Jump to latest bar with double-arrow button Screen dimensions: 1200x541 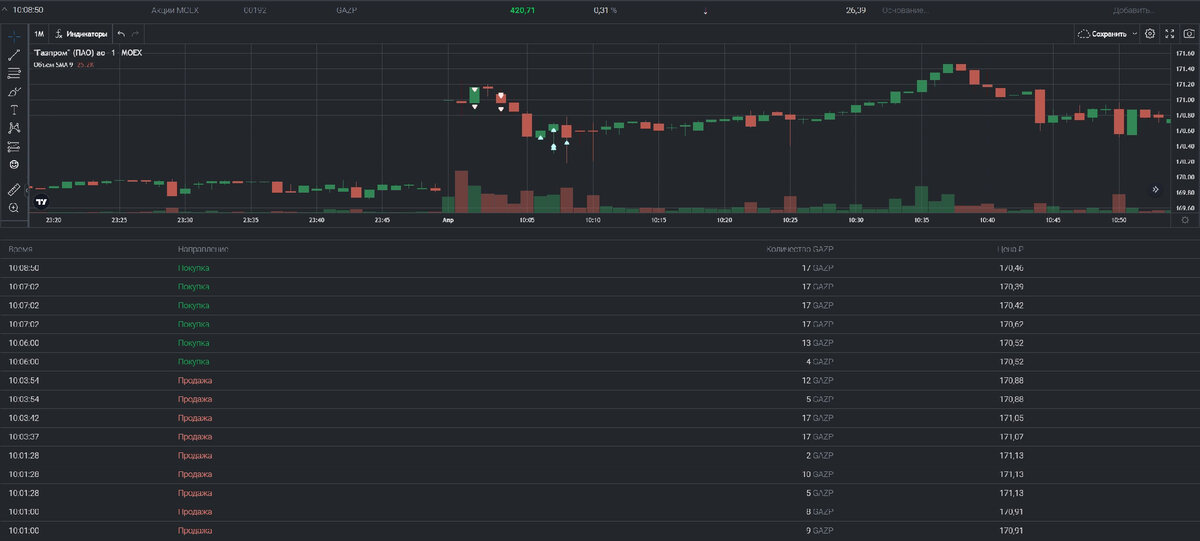pos(1155,189)
